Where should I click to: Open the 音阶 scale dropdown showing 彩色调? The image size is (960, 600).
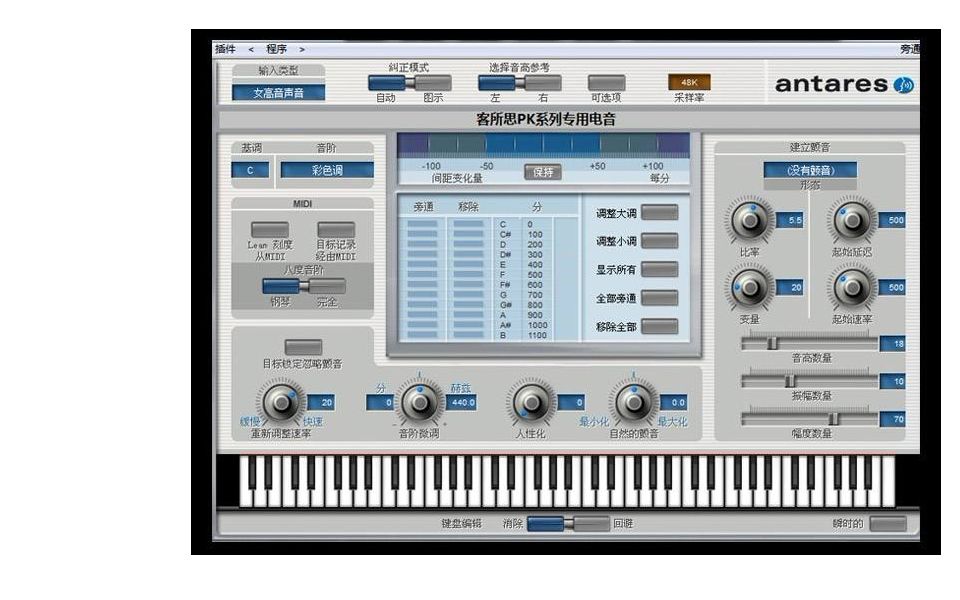pyautogui.click(x=327, y=170)
